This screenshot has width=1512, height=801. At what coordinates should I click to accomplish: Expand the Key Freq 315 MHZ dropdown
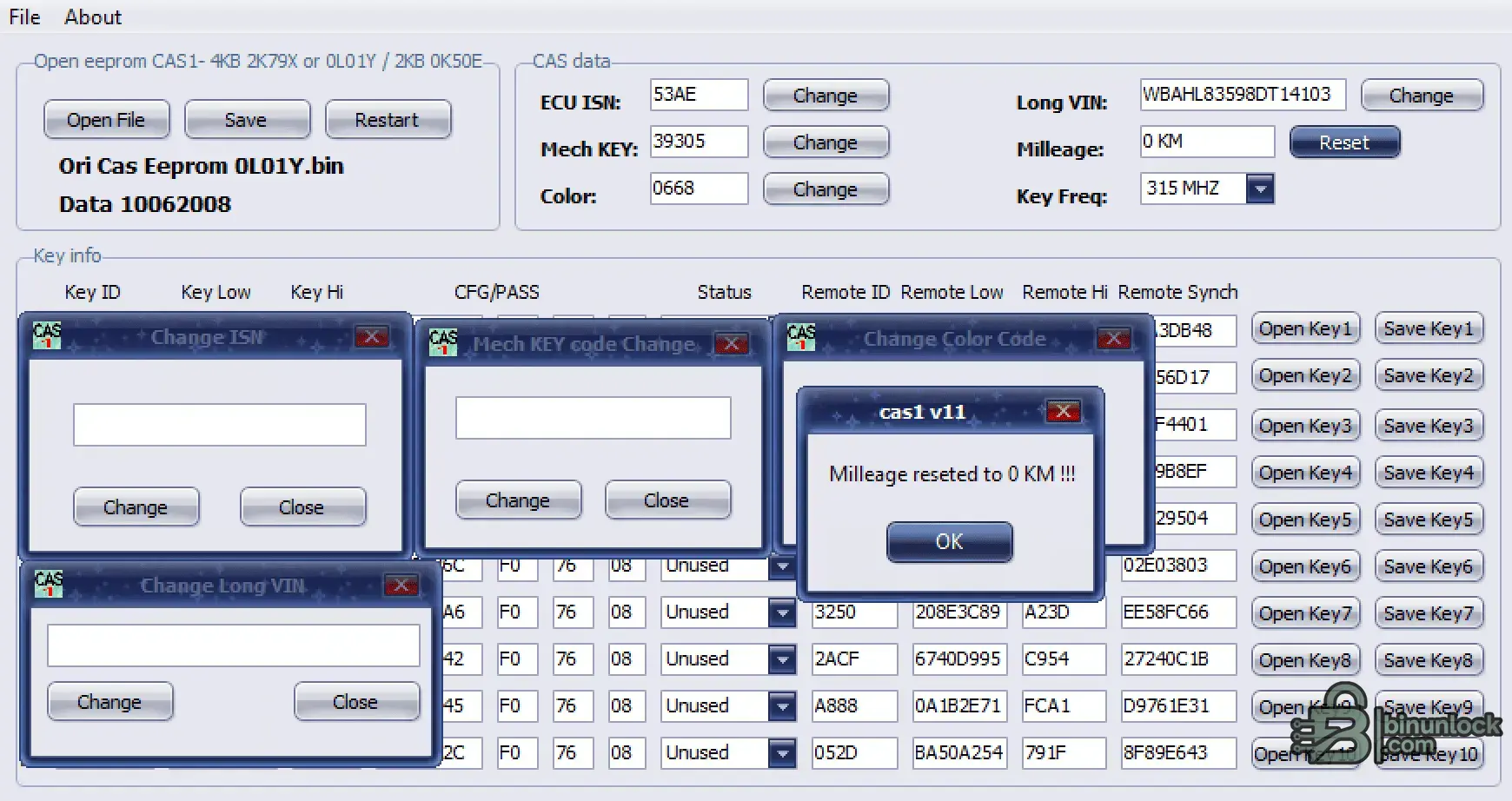[x=1259, y=189]
